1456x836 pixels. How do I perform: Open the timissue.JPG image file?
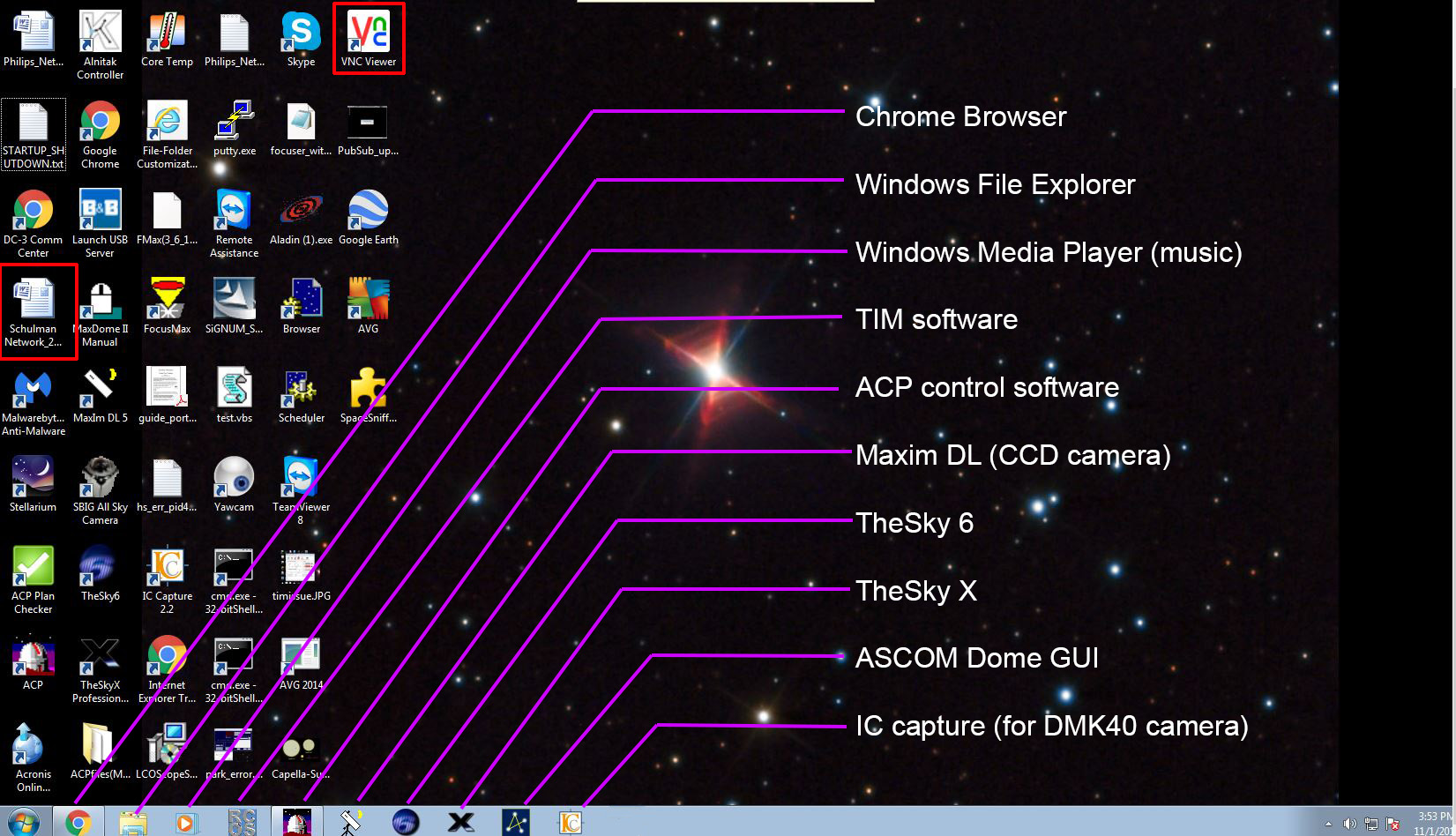click(x=301, y=573)
